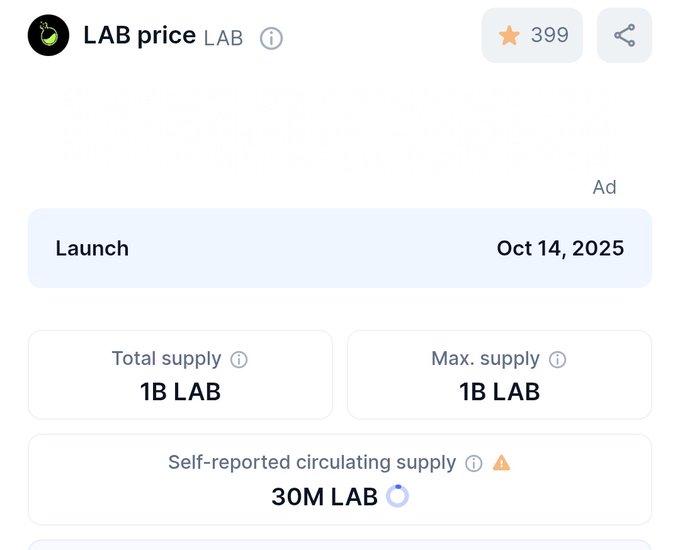Click the Total supply label
The height and width of the screenshot is (550, 680).
coord(166,359)
